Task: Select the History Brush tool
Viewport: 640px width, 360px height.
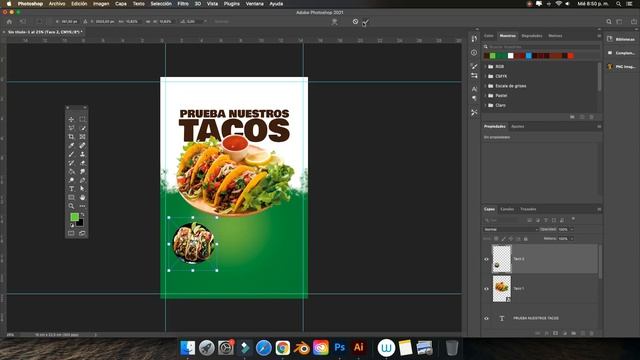Action: pos(71,163)
